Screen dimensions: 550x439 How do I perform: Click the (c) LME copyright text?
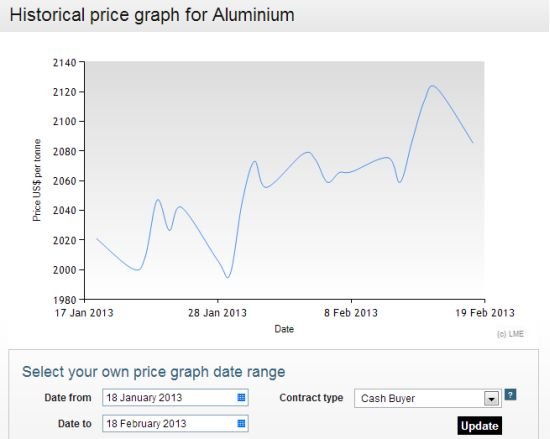click(x=510, y=334)
